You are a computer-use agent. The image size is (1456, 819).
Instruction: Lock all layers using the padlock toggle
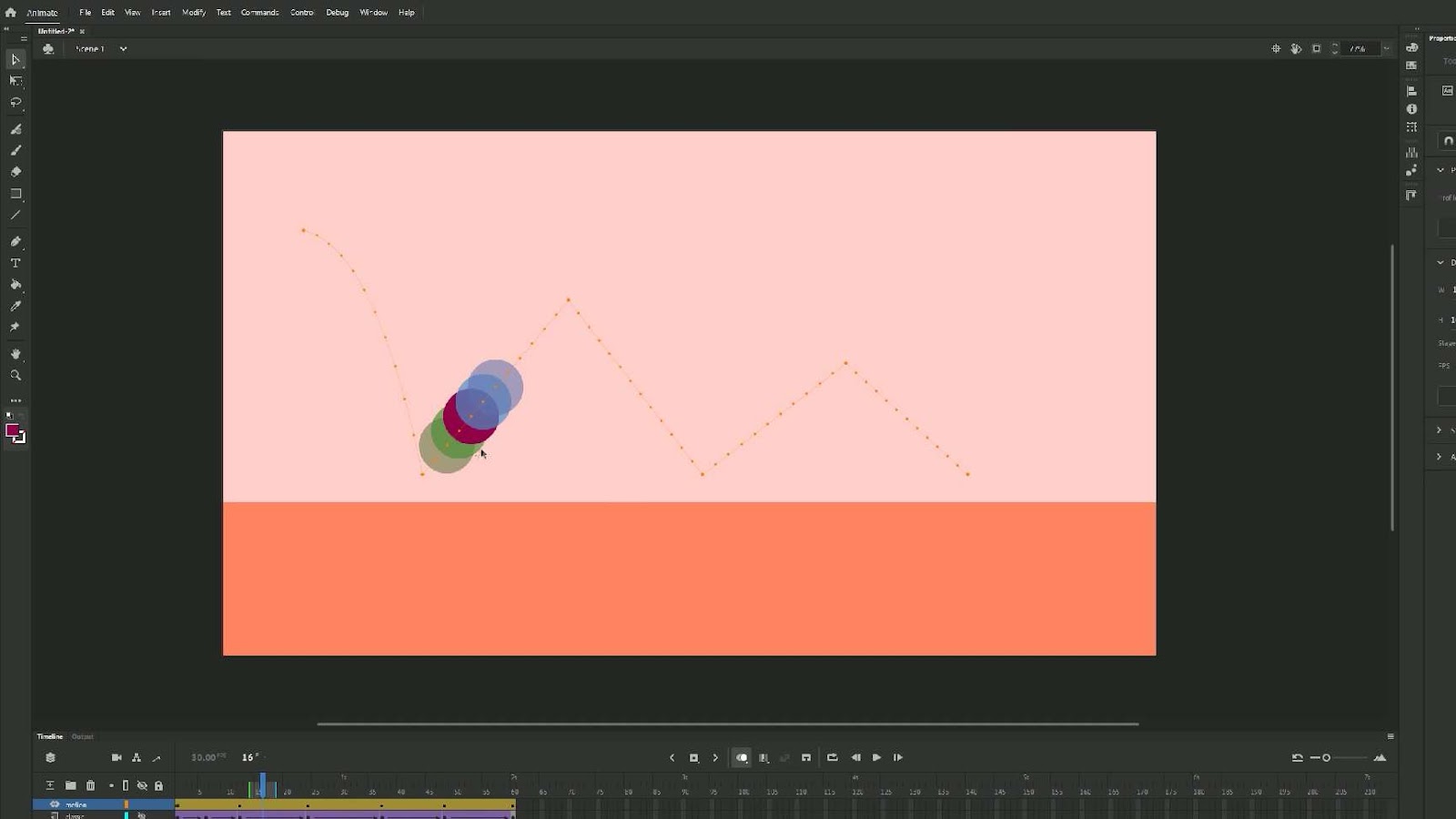click(x=158, y=785)
